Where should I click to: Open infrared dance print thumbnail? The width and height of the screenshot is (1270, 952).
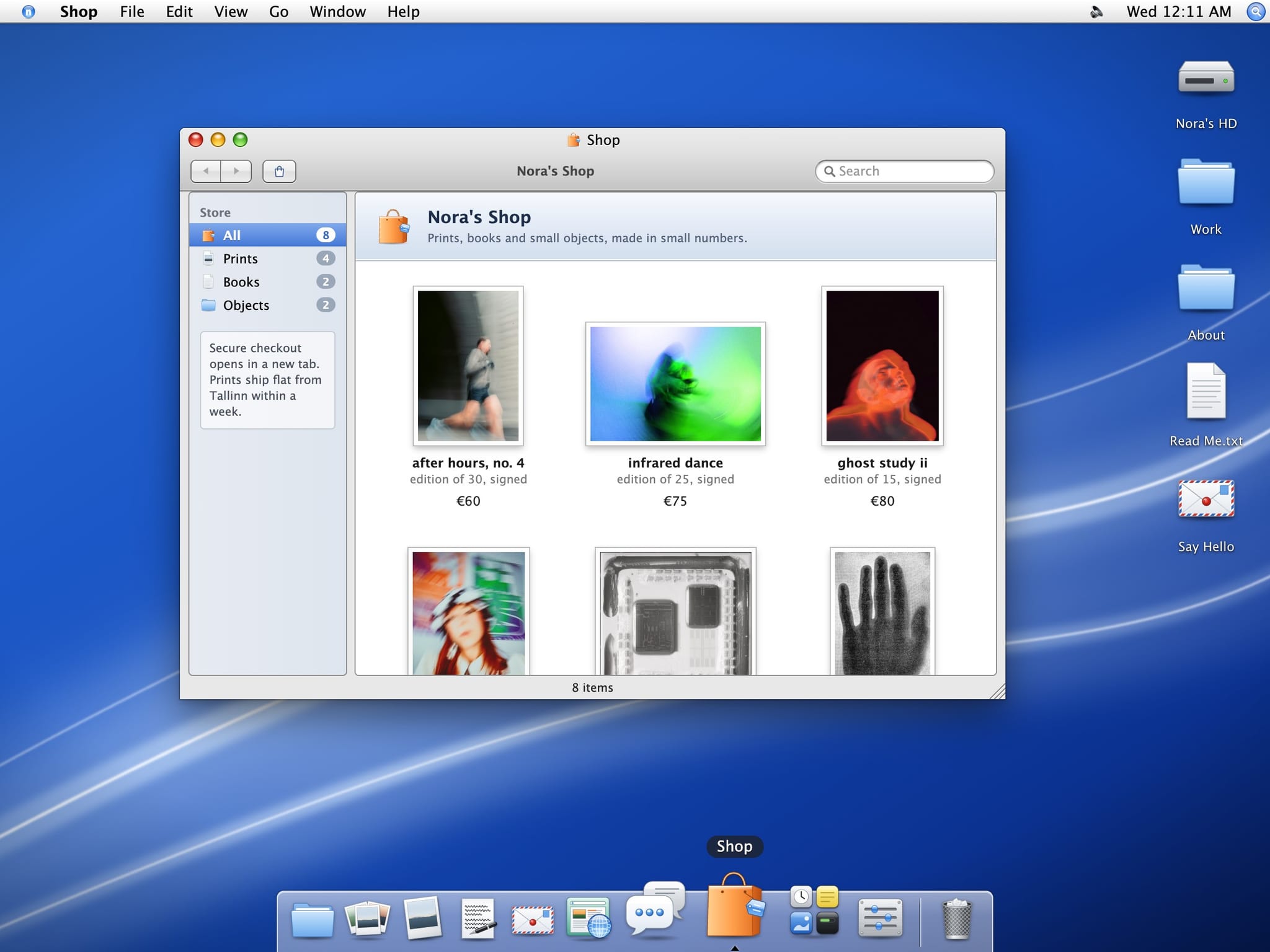tap(675, 384)
